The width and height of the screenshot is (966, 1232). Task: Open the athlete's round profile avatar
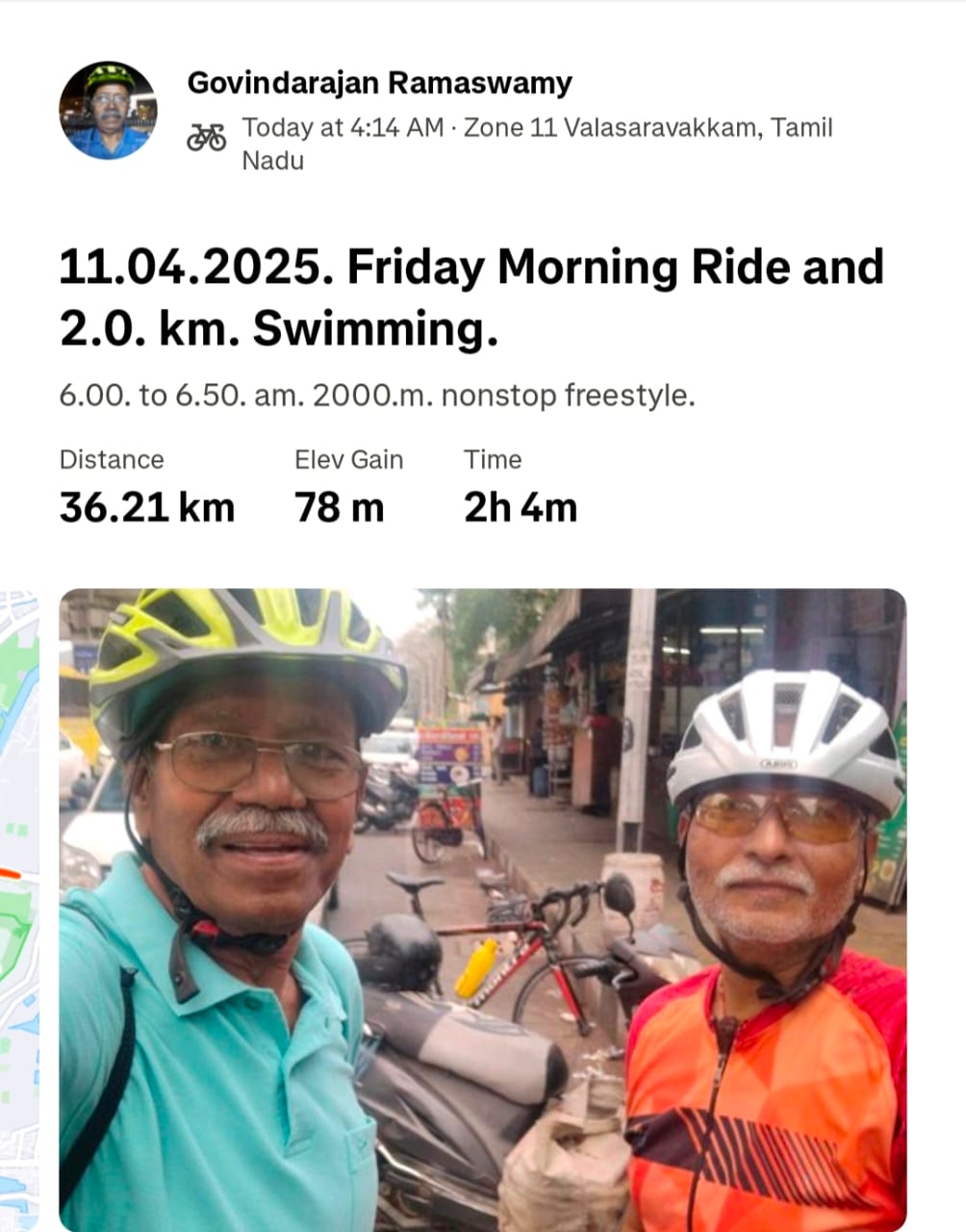click(x=107, y=111)
